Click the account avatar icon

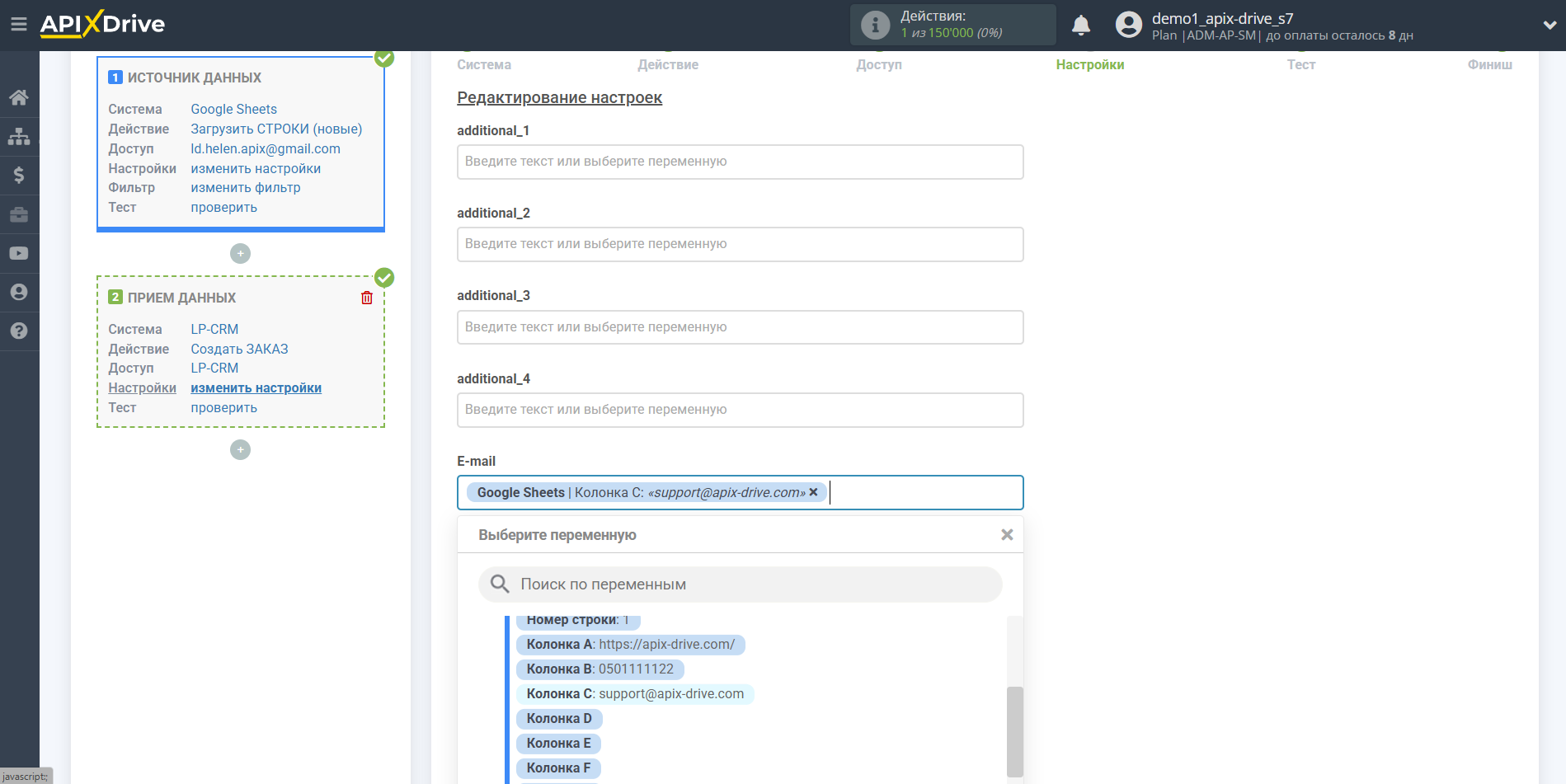[x=1128, y=25]
